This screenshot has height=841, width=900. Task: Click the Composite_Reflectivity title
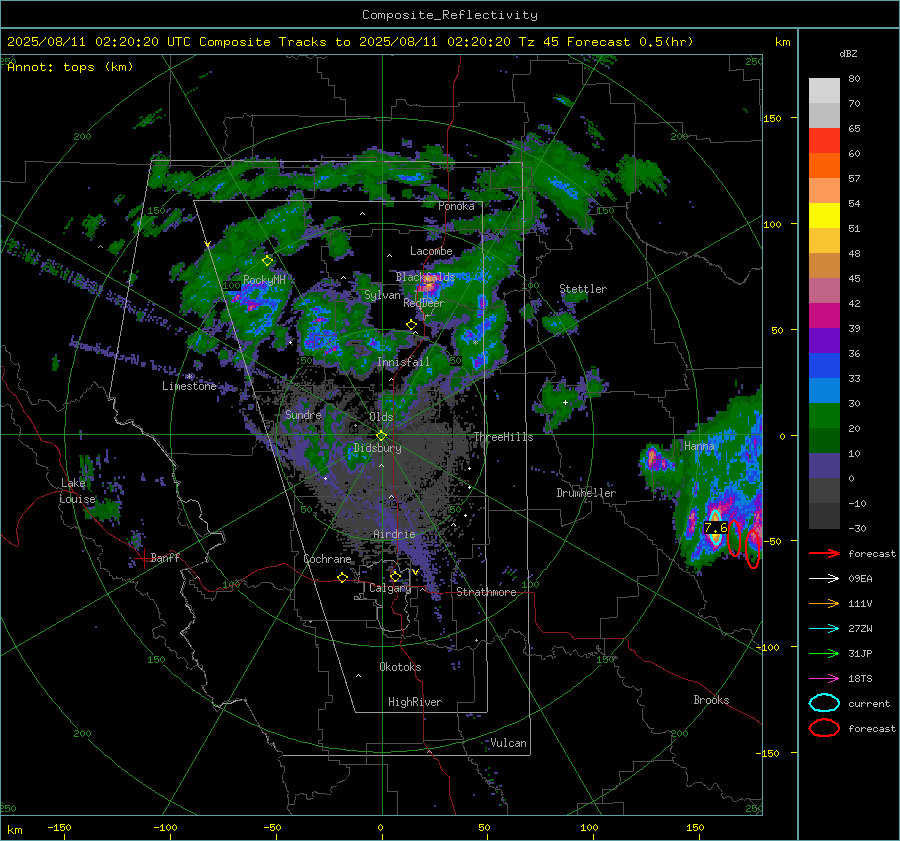coord(450,15)
